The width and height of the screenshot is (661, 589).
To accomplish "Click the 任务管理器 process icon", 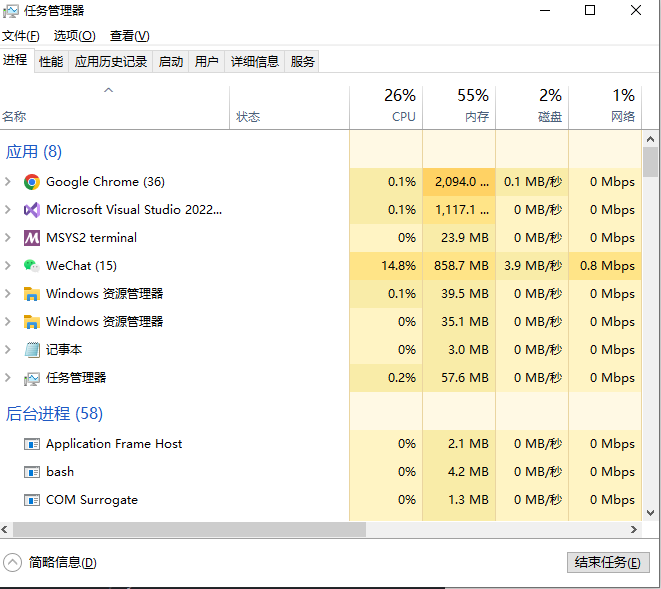I will [32, 378].
